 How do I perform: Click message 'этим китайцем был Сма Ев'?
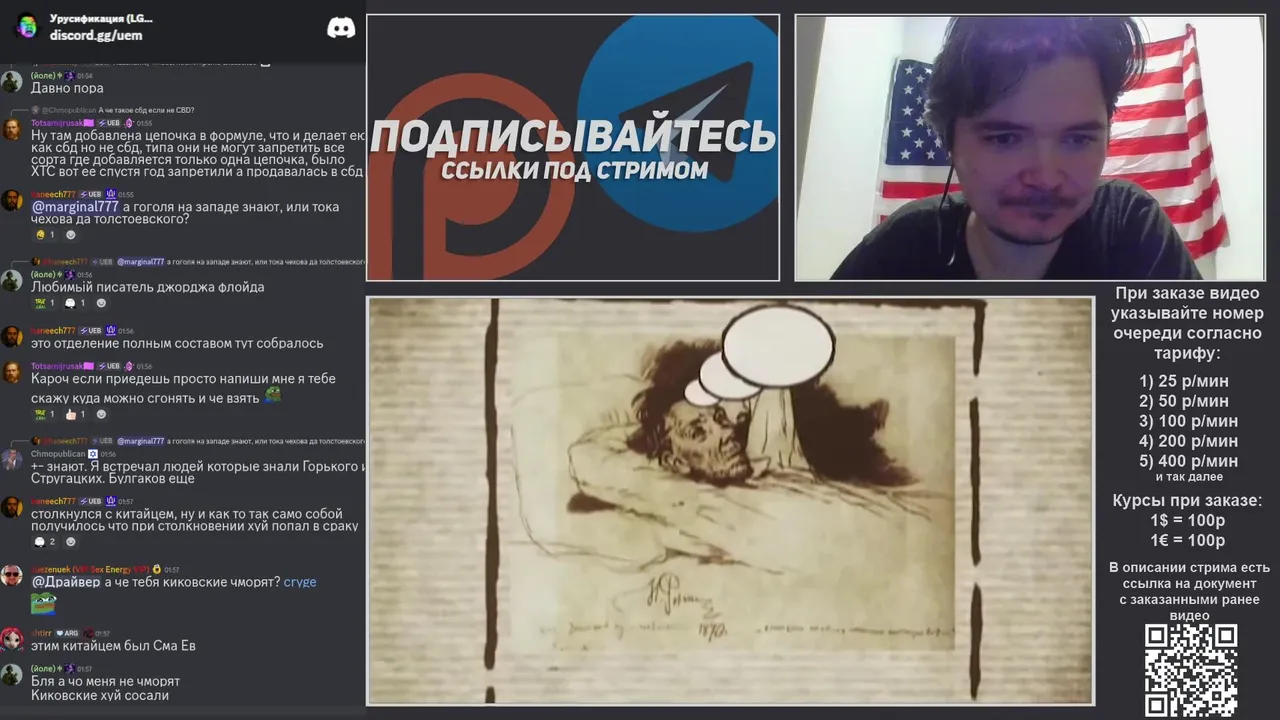click(x=113, y=646)
